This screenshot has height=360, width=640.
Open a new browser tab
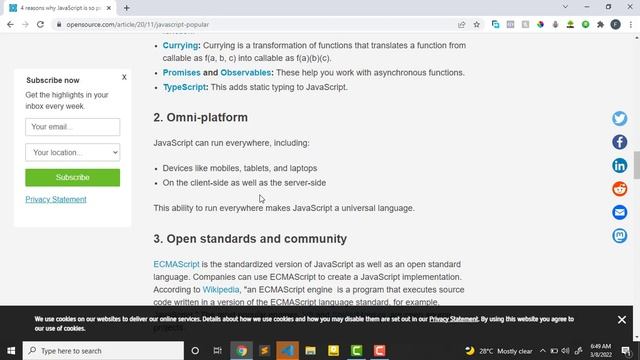127,8
